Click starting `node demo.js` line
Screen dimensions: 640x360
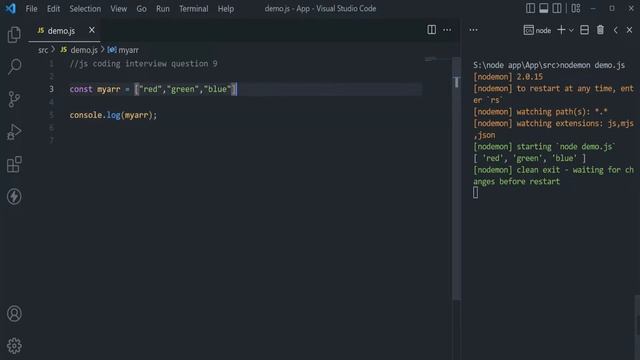click(x=544, y=147)
